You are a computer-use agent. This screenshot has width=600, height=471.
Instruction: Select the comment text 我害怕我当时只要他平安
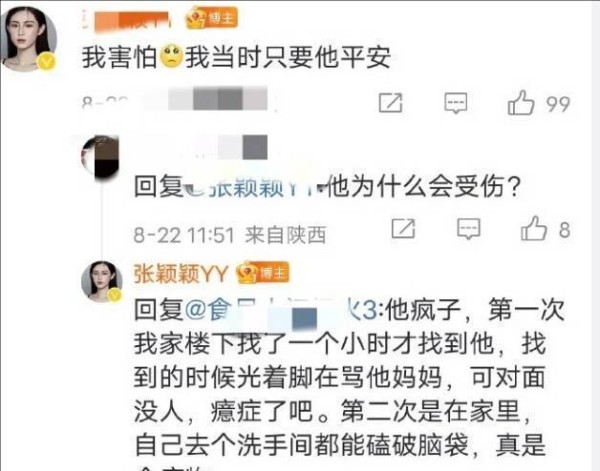coord(236,57)
